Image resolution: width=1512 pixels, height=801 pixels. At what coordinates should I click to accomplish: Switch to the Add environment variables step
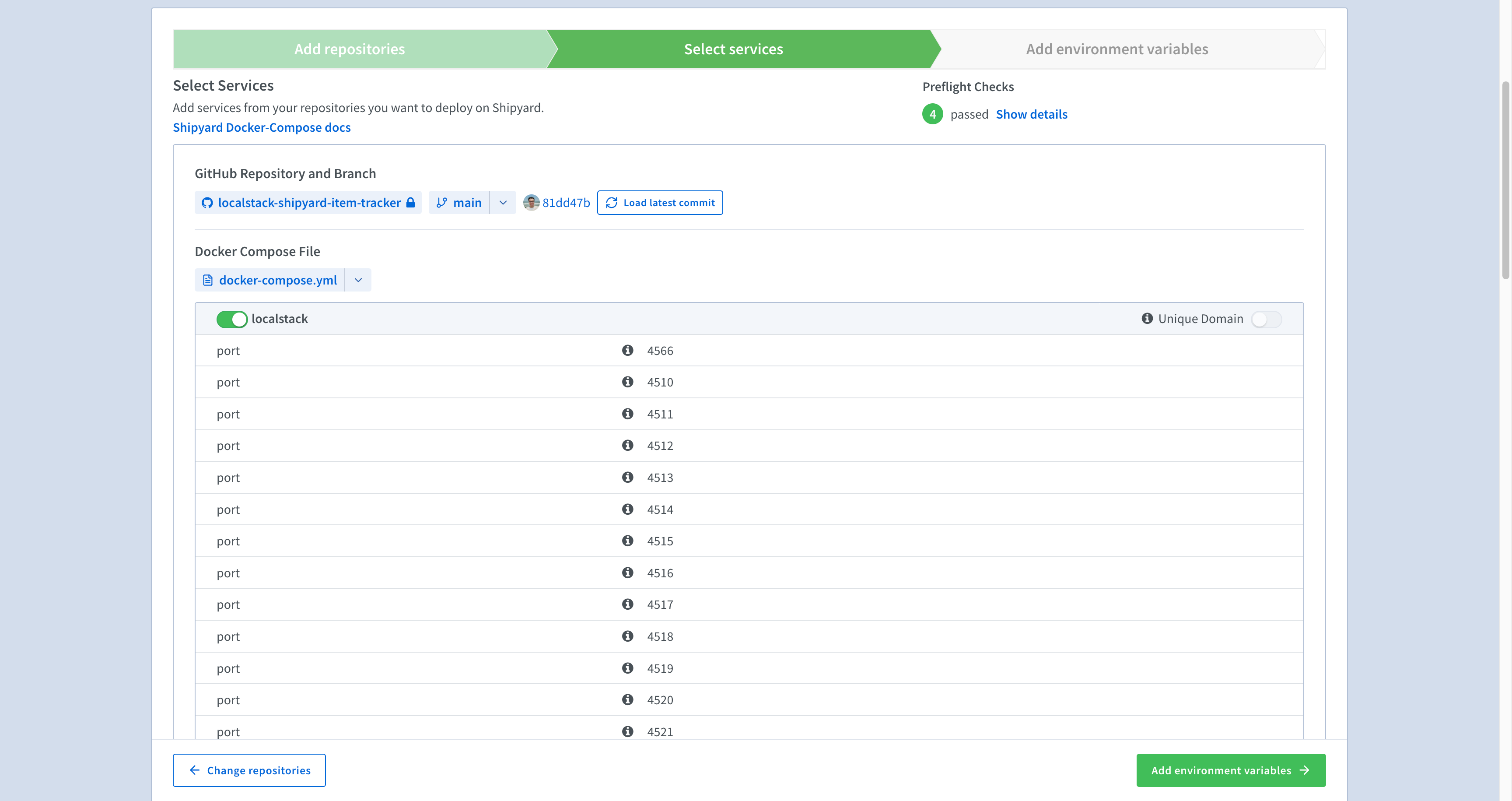click(x=1116, y=49)
